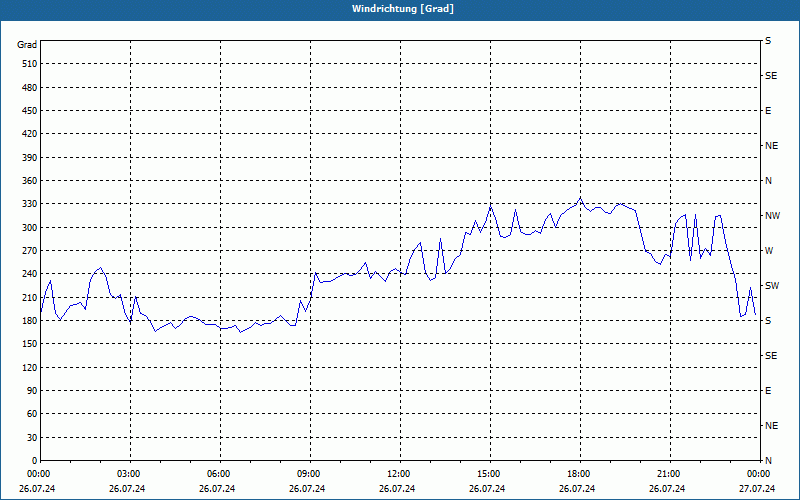Click the 210 y-axis tick label
800x500 pixels.
pos(29,297)
